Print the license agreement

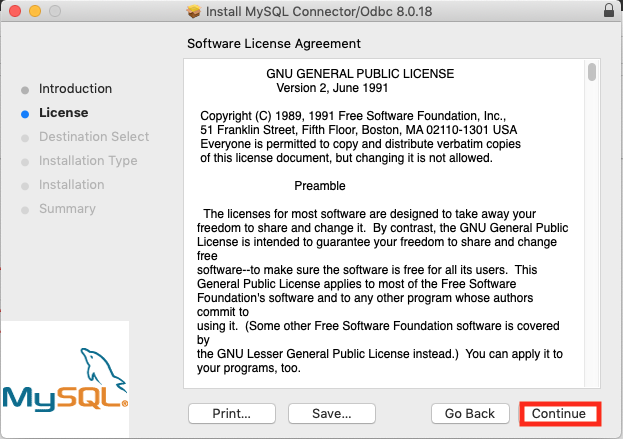pyautogui.click(x=232, y=414)
